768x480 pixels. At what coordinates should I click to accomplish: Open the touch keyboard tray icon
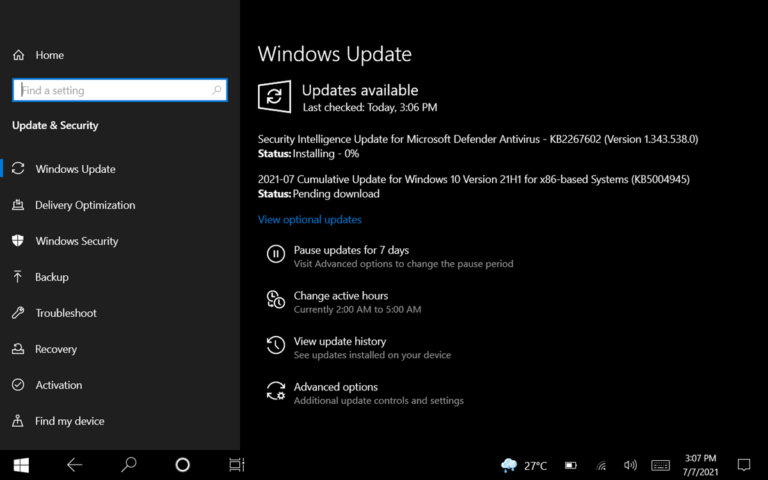coord(660,465)
